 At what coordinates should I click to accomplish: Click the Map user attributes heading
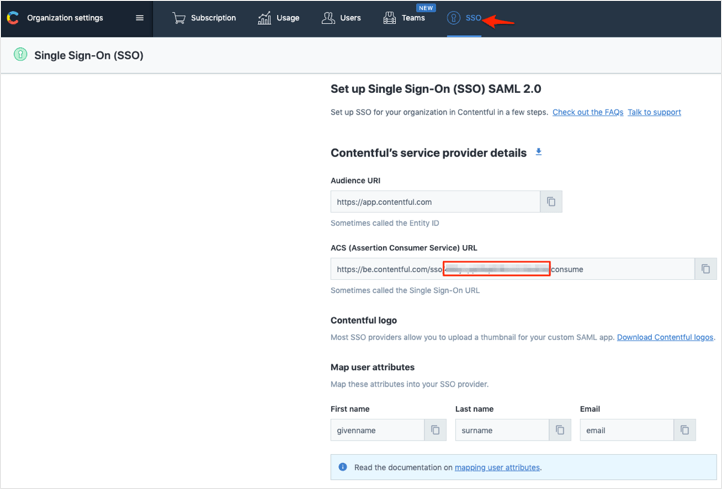pyautogui.click(x=373, y=367)
